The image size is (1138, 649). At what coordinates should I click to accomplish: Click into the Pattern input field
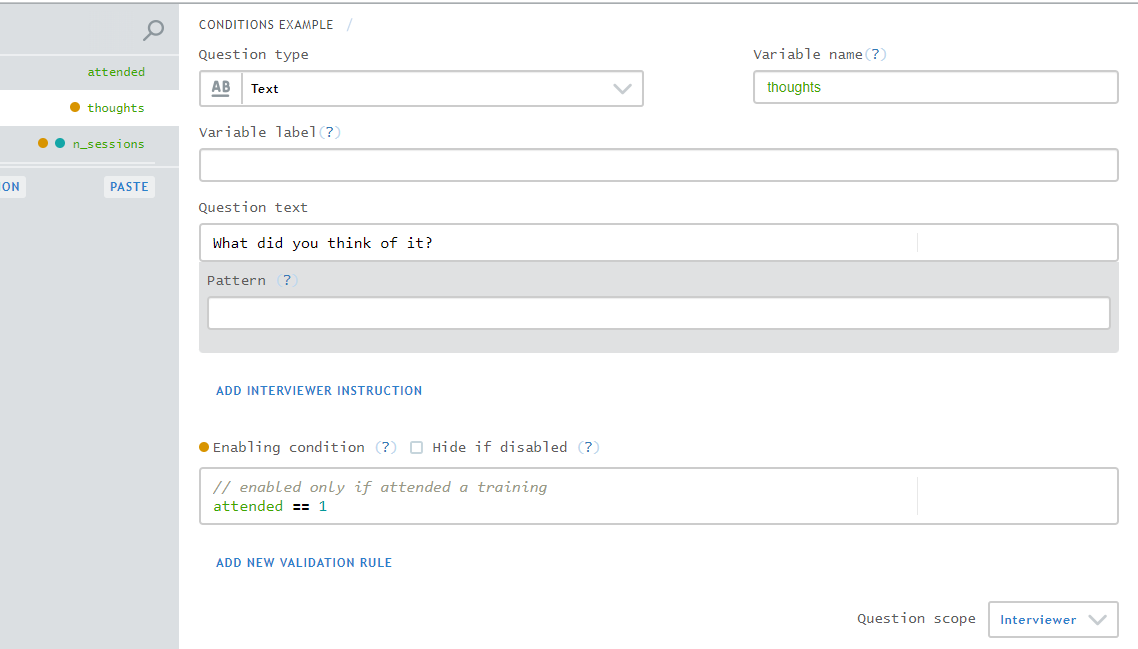pos(658,313)
